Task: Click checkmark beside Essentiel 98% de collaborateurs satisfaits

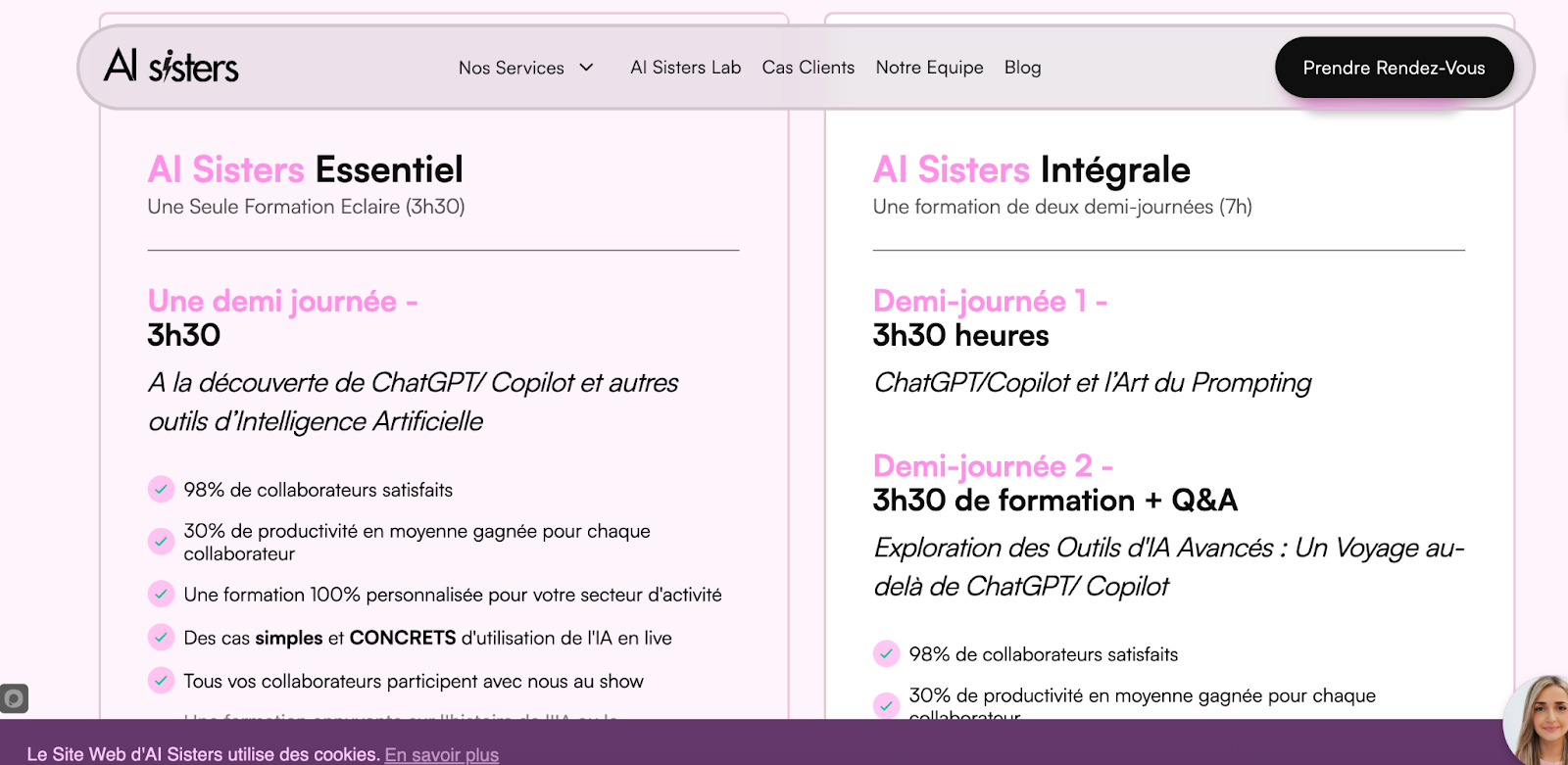Action: [x=161, y=489]
